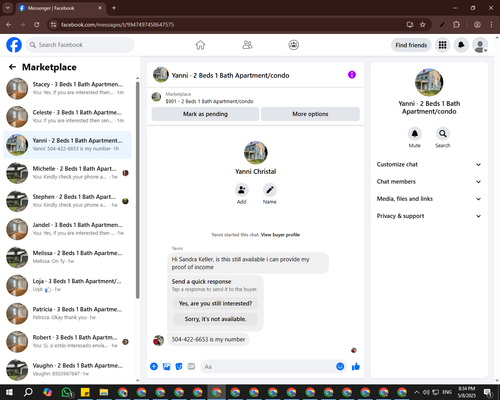Screen dimensions: 500x400
Task: Open the notifications bell in the header
Action: point(461,45)
